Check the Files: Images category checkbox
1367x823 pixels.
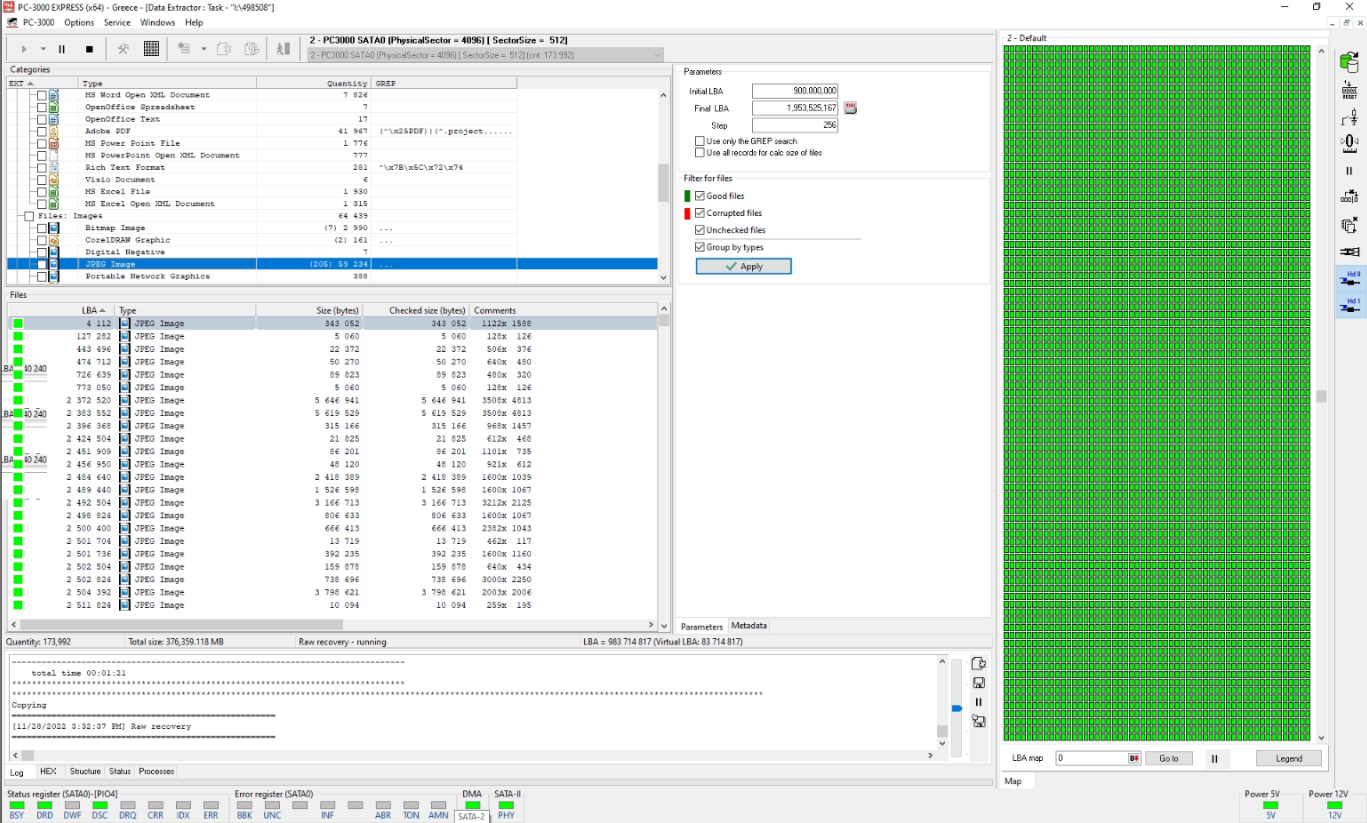[x=29, y=216]
